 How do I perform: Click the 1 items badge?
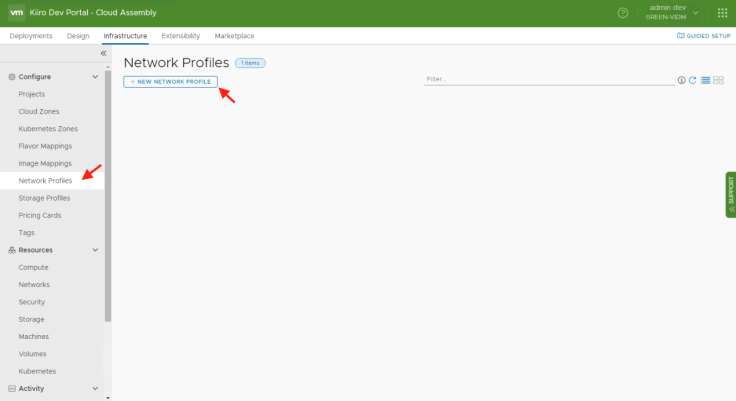click(250, 63)
